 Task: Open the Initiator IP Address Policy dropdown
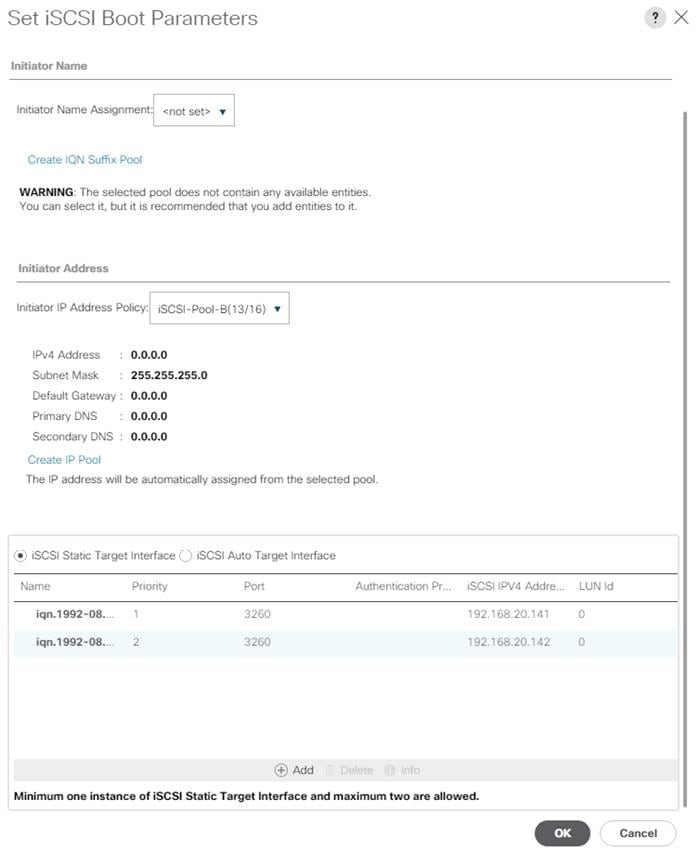tap(219, 308)
